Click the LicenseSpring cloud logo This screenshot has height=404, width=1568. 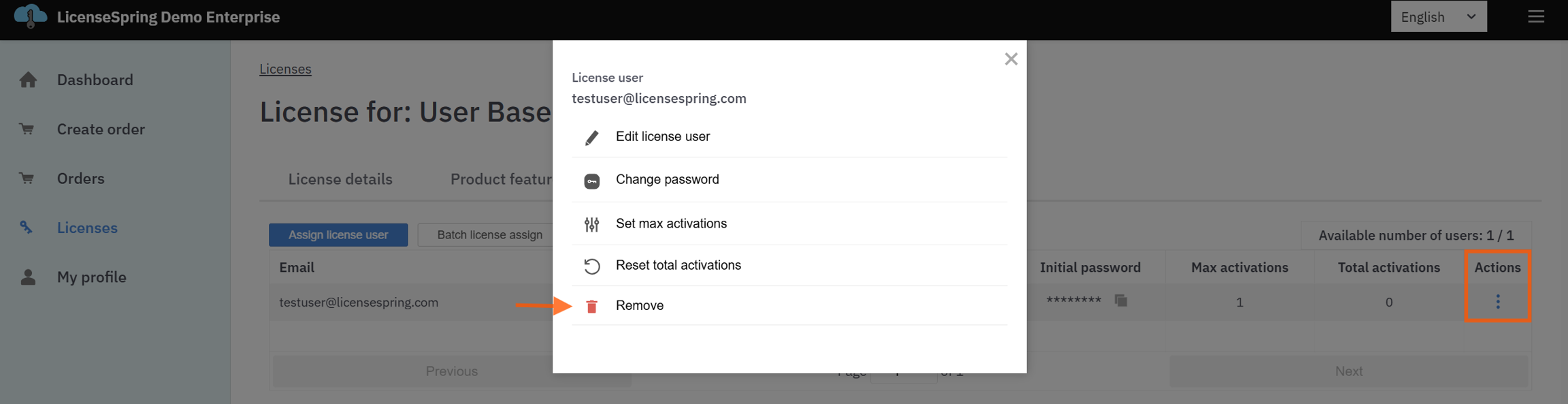[x=30, y=16]
